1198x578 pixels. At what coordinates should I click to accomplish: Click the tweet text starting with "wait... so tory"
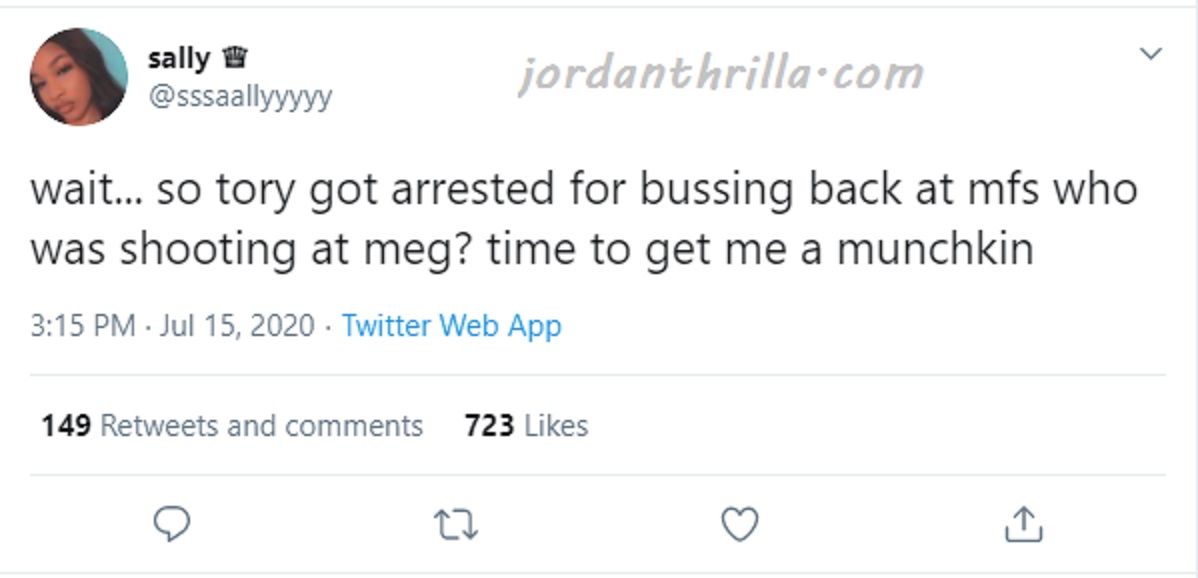pyautogui.click(x=584, y=220)
